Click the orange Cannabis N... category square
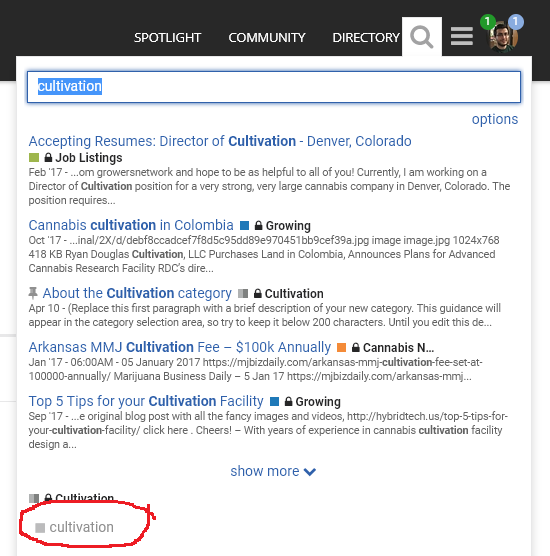 (x=341, y=348)
